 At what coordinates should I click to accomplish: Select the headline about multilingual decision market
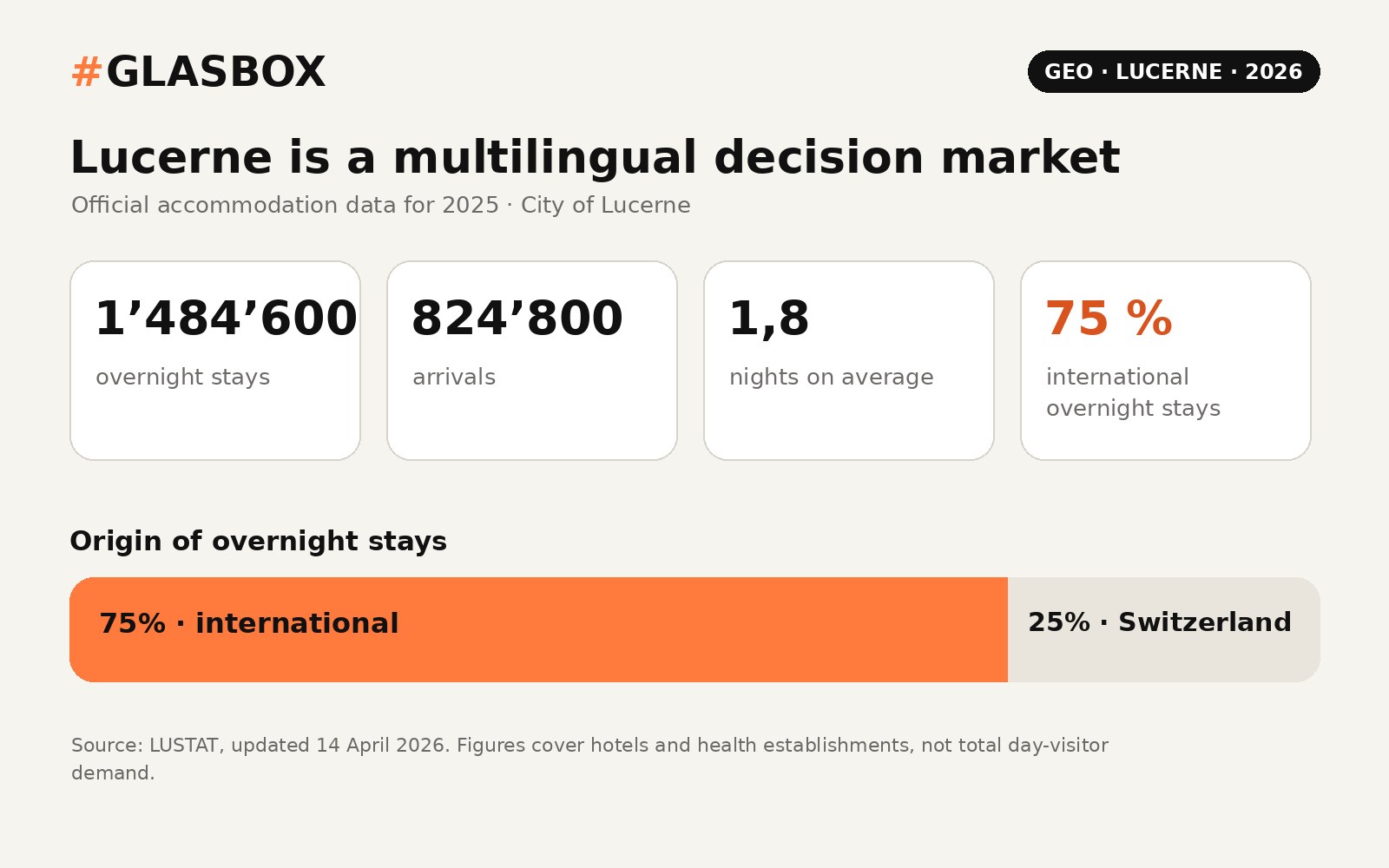click(595, 158)
